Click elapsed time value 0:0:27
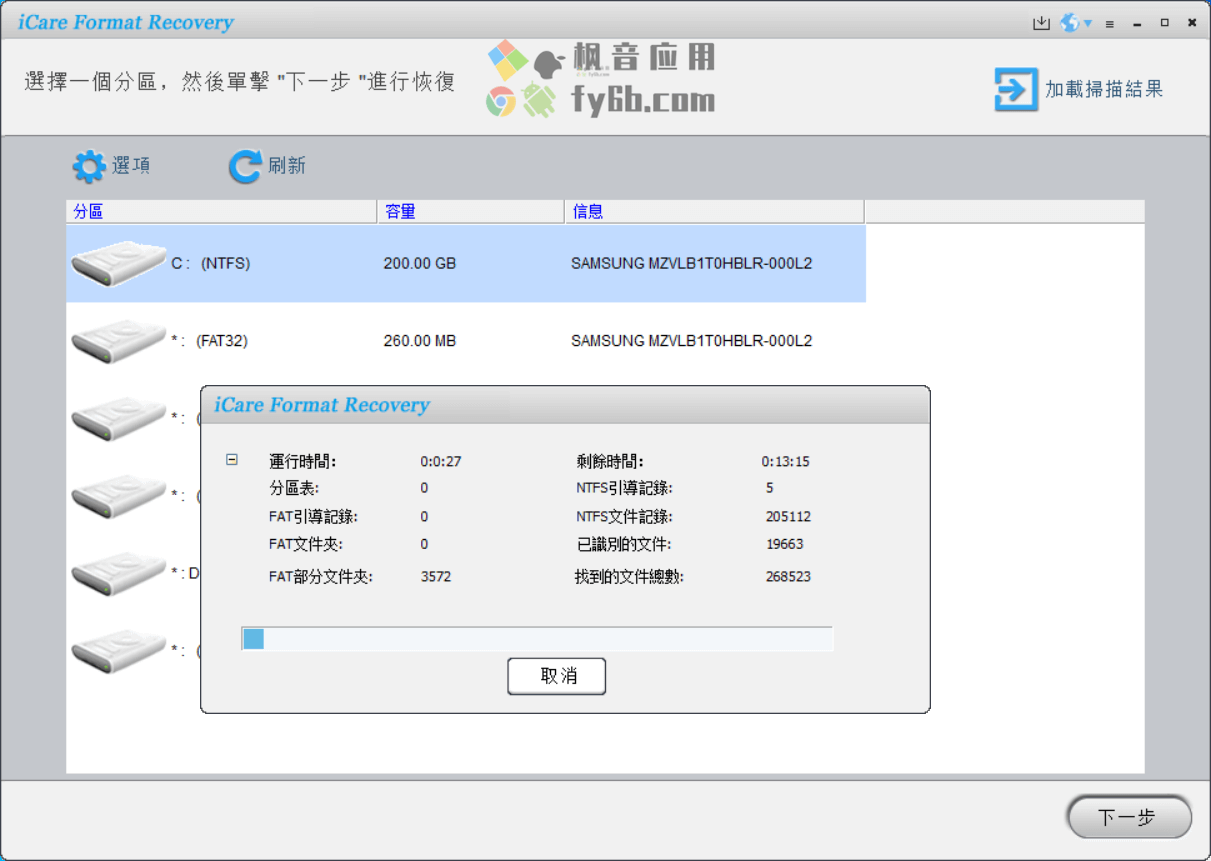1211x861 pixels. tap(441, 462)
